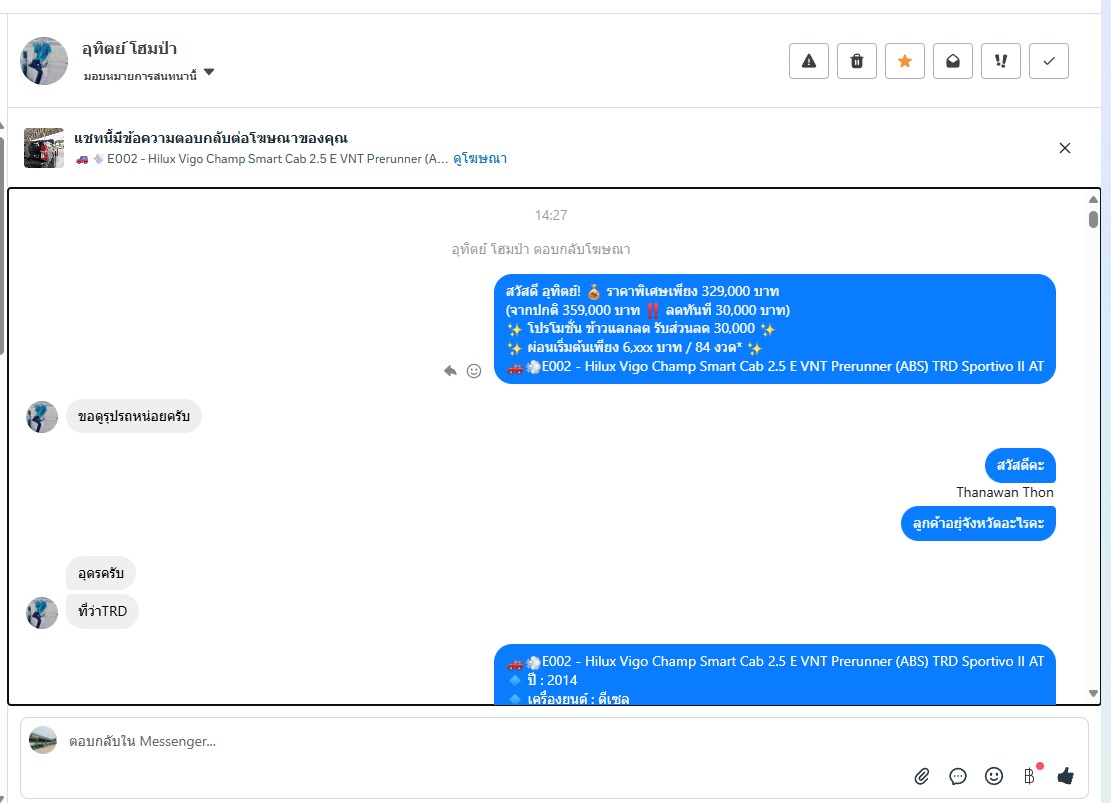
Task: Open the view ad link (ดูโฆษณา)
Action: click(x=480, y=159)
